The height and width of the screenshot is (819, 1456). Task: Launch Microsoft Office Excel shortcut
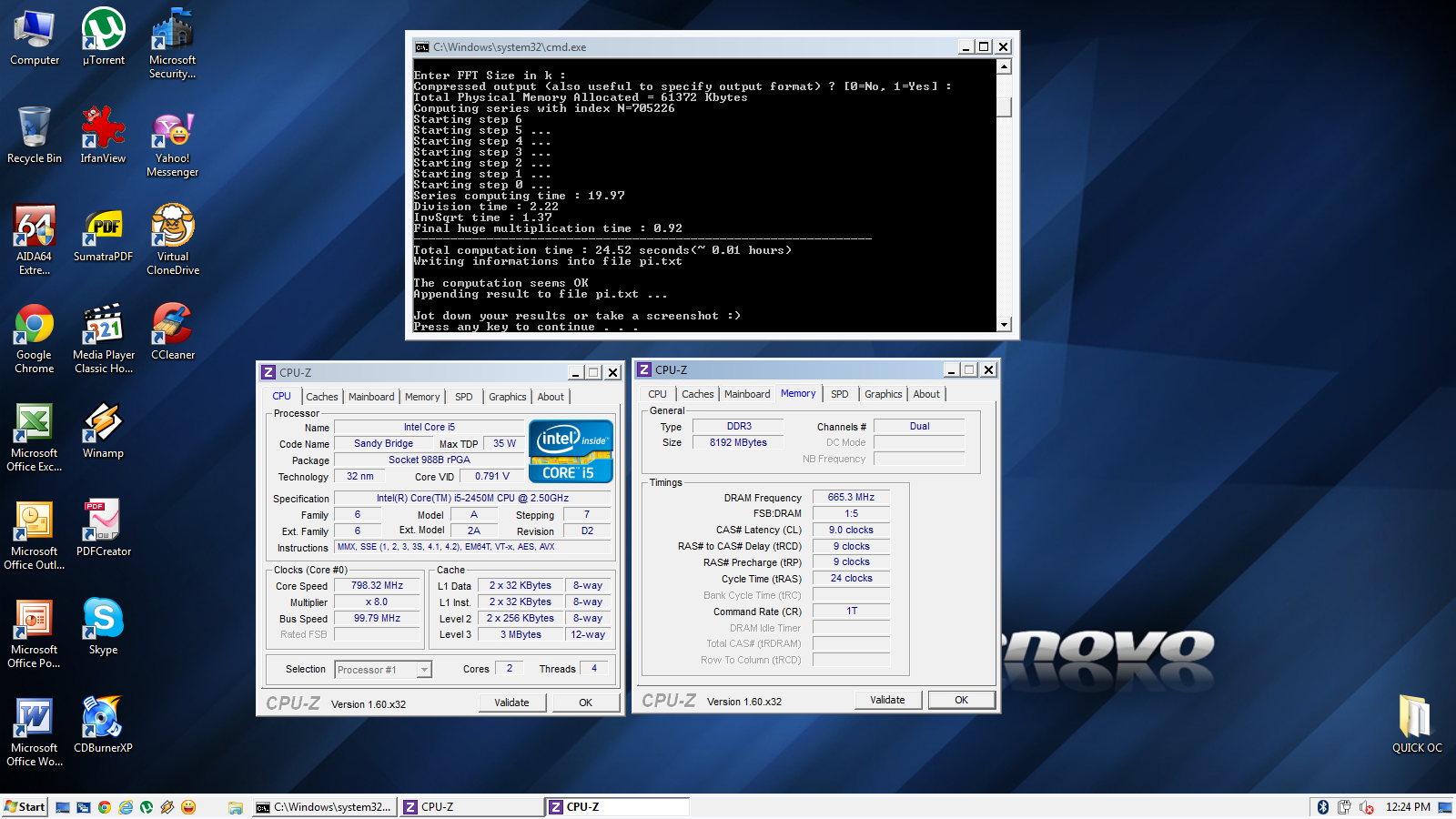click(x=35, y=437)
